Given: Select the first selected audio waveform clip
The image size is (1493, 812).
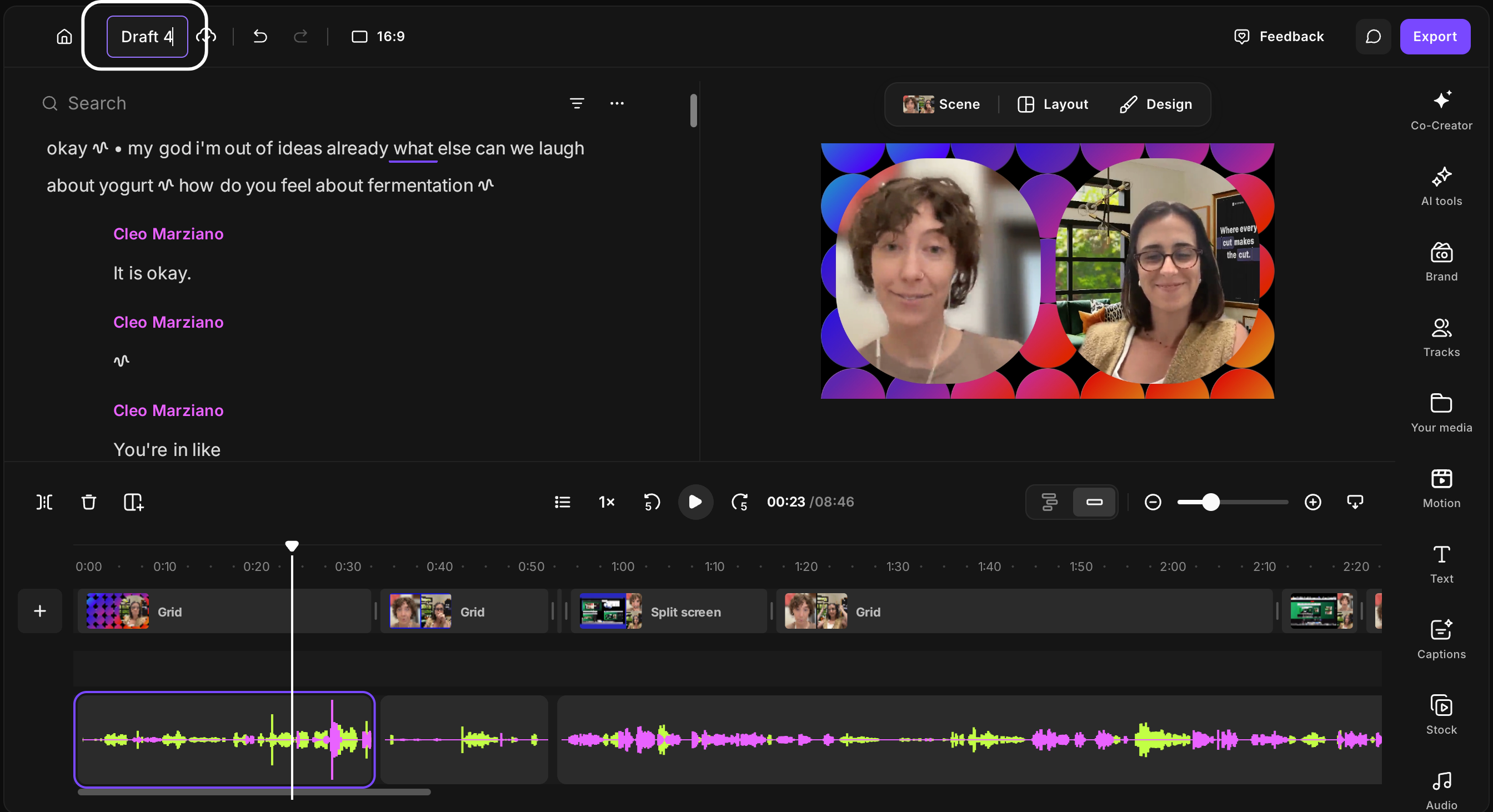Looking at the screenshot, I should coord(224,740).
